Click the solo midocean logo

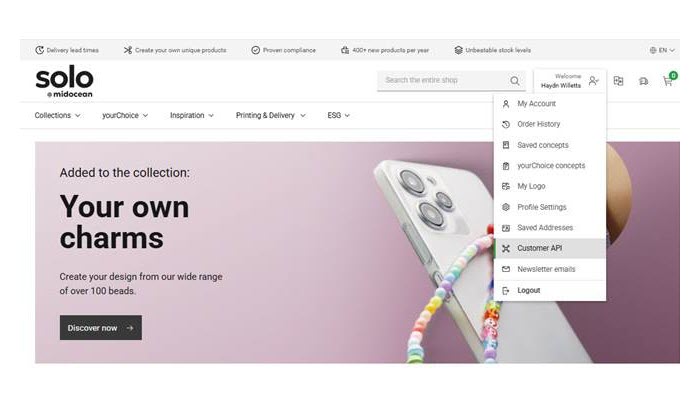(64, 82)
